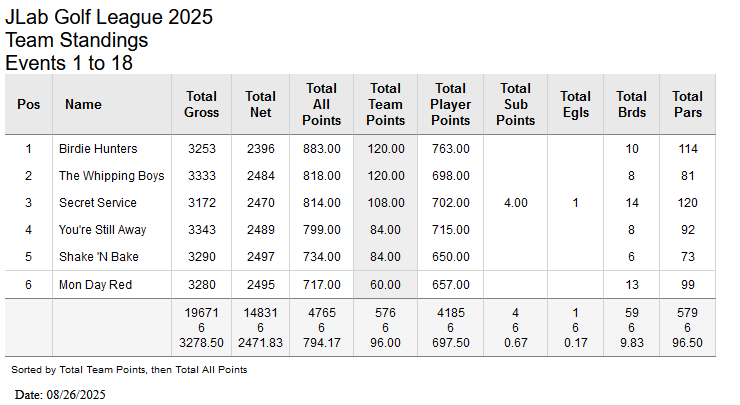Screen dimensions: 740x405
Task: Select the Shake 'N Bake team
Action: [x=99, y=257]
